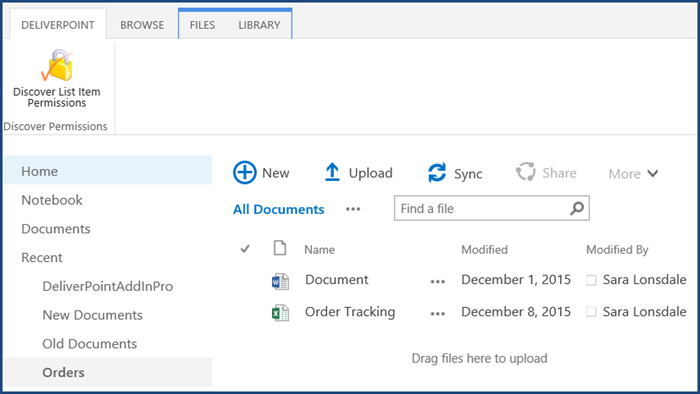700x394 pixels.
Task: Click the Drag files here to upload text
Action: pos(479,358)
